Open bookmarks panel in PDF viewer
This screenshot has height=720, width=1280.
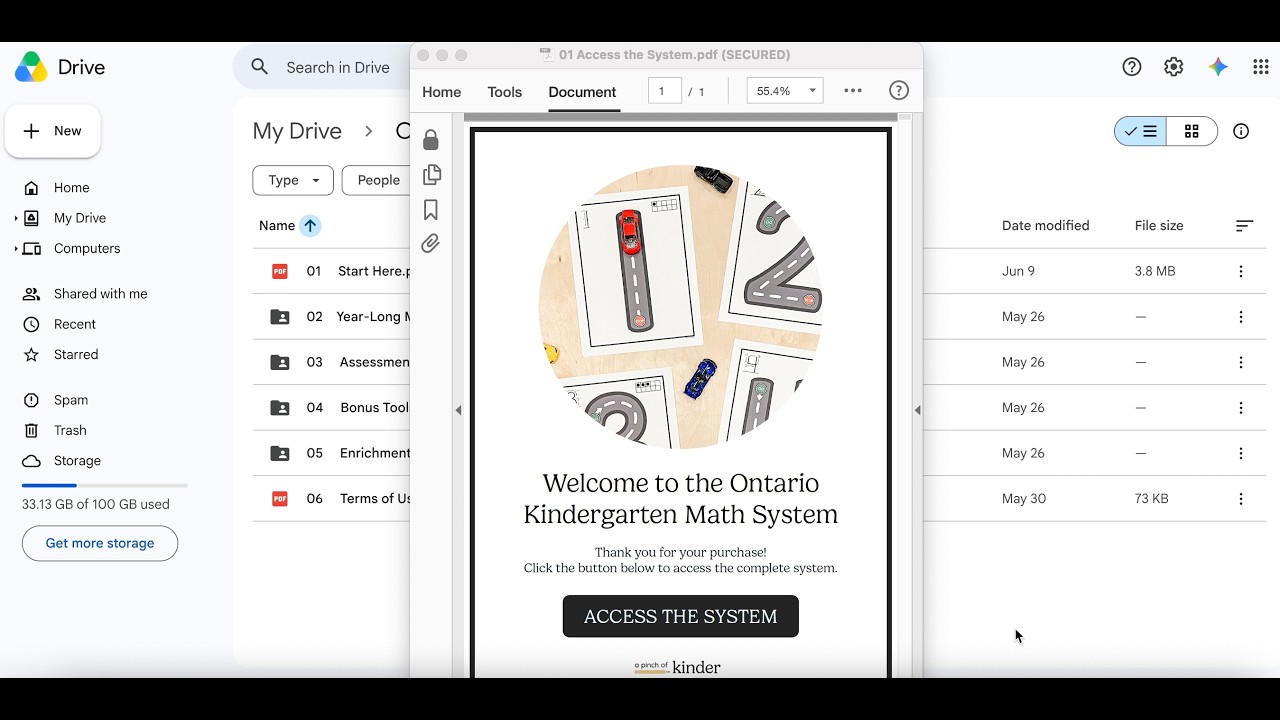pyautogui.click(x=431, y=210)
